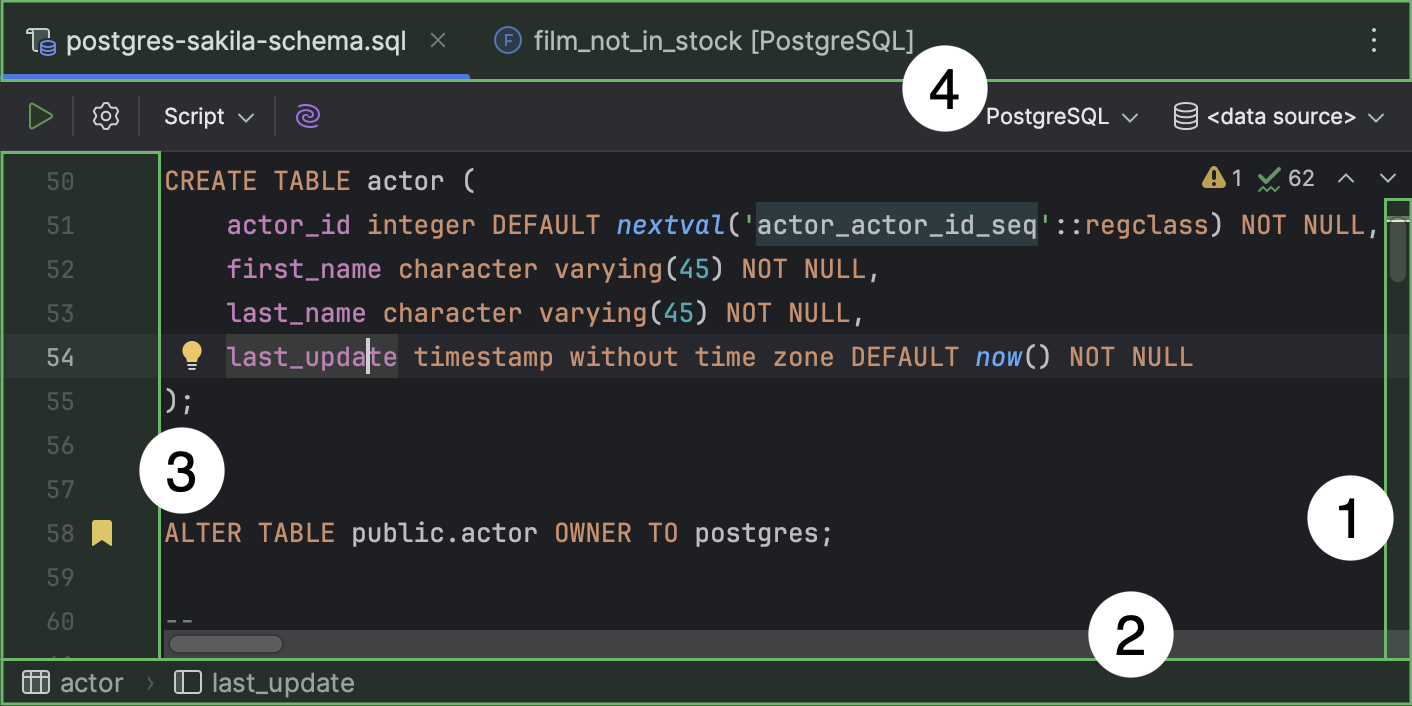Image resolution: width=1412 pixels, height=706 pixels.
Task: Click the database icon beside <data source>
Action: (1184, 115)
